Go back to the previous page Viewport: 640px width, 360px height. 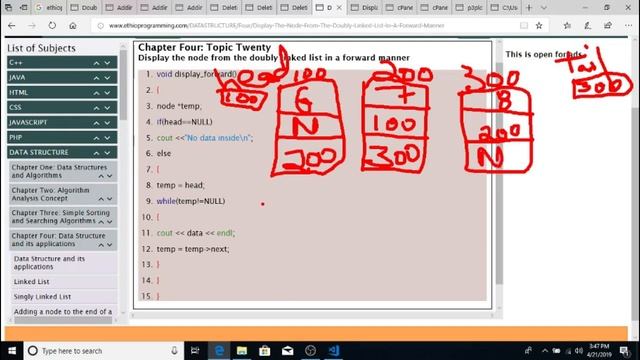[x=11, y=25]
